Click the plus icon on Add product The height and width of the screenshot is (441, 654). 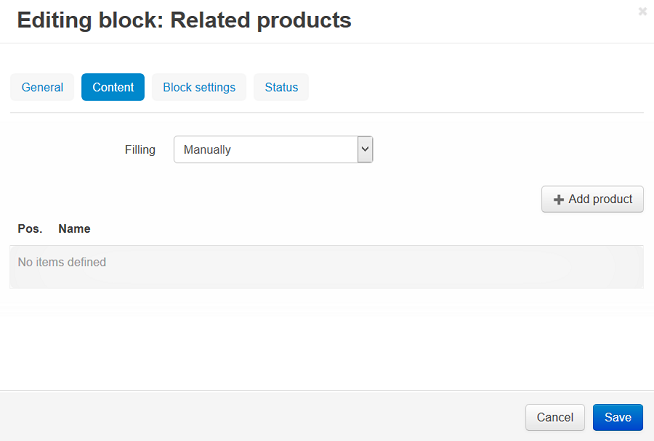click(x=558, y=200)
